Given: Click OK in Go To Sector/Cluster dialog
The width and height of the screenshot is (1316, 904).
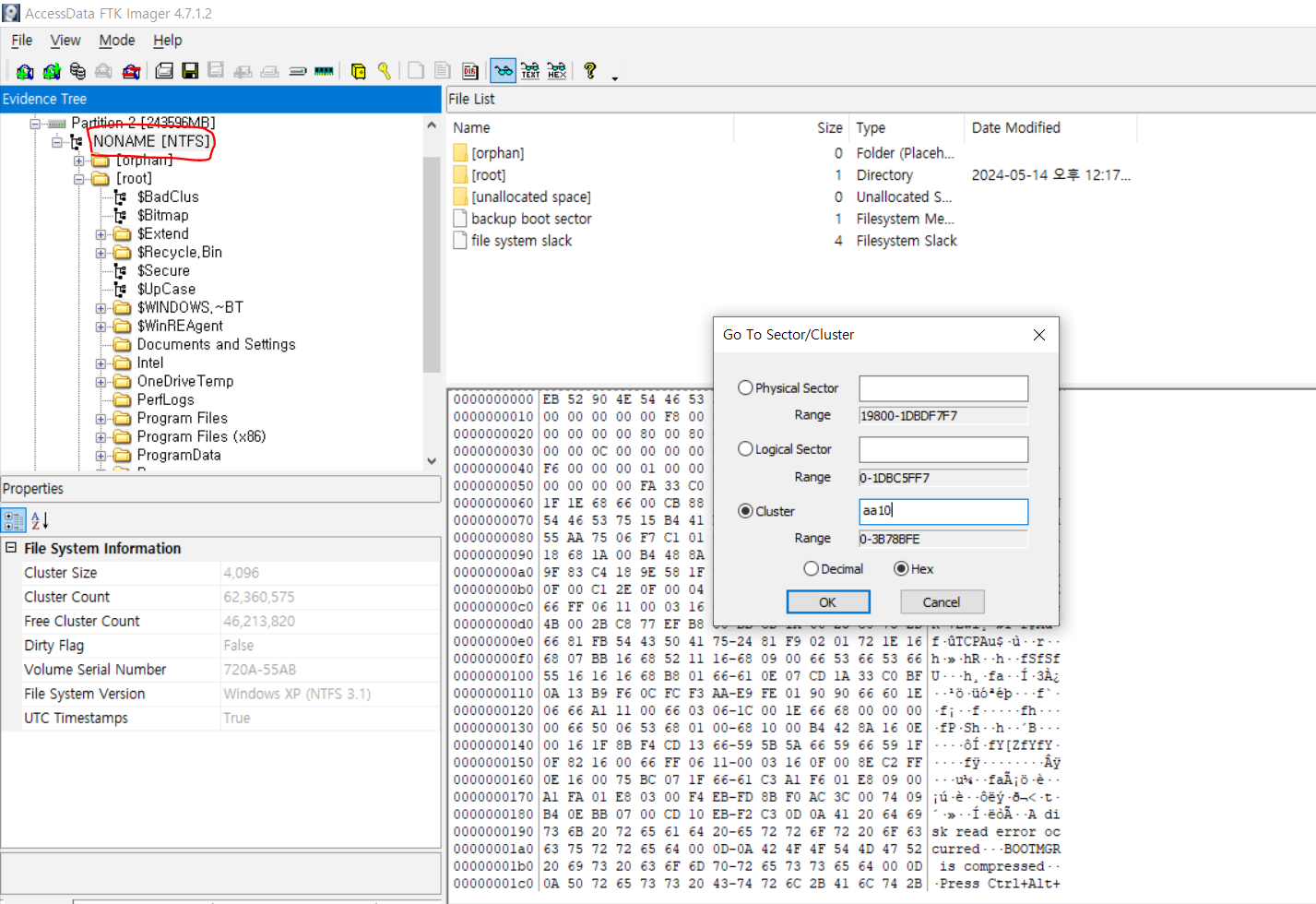Looking at the screenshot, I should tap(828, 602).
